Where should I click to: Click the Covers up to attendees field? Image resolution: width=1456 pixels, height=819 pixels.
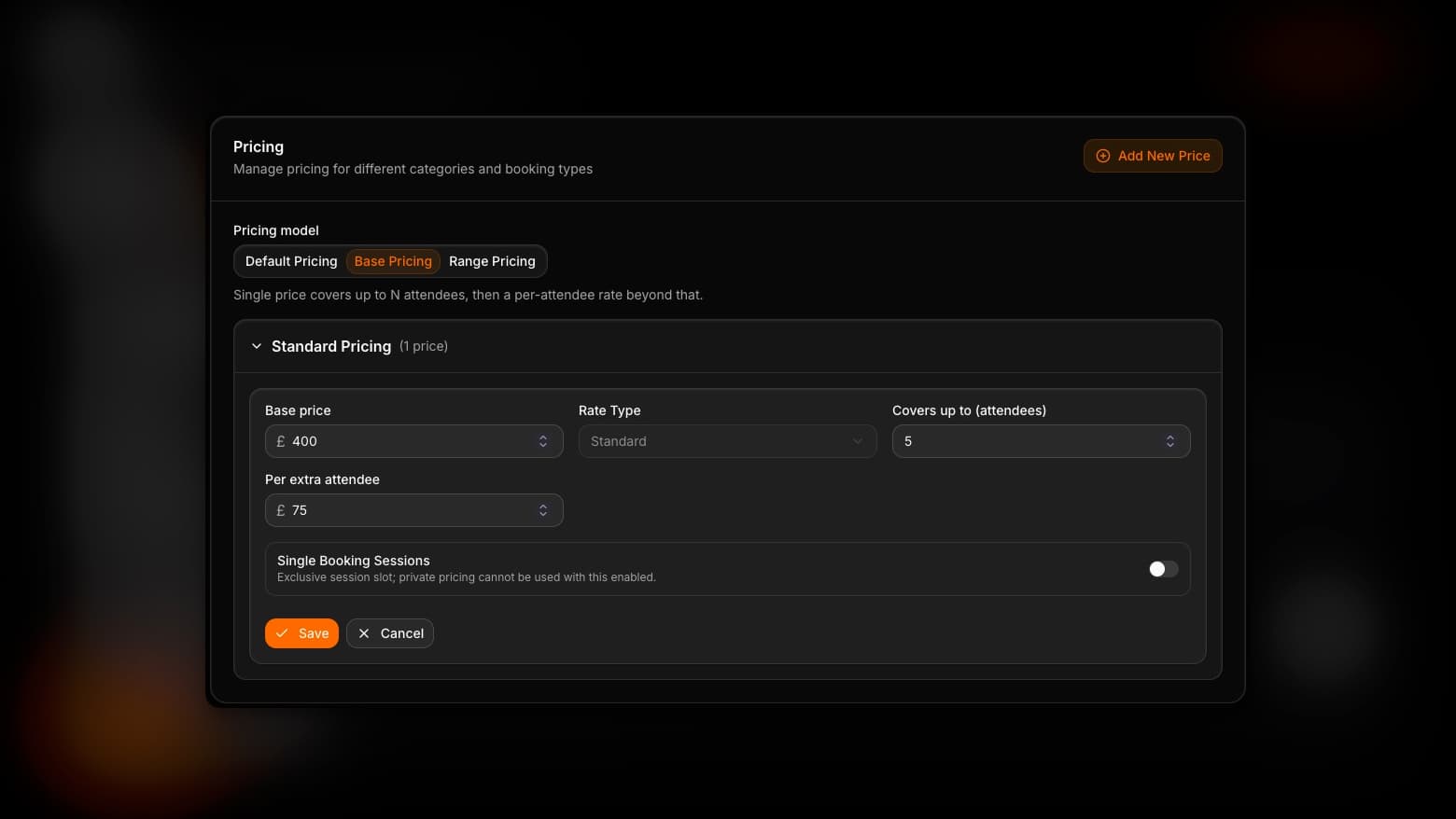(x=1042, y=441)
